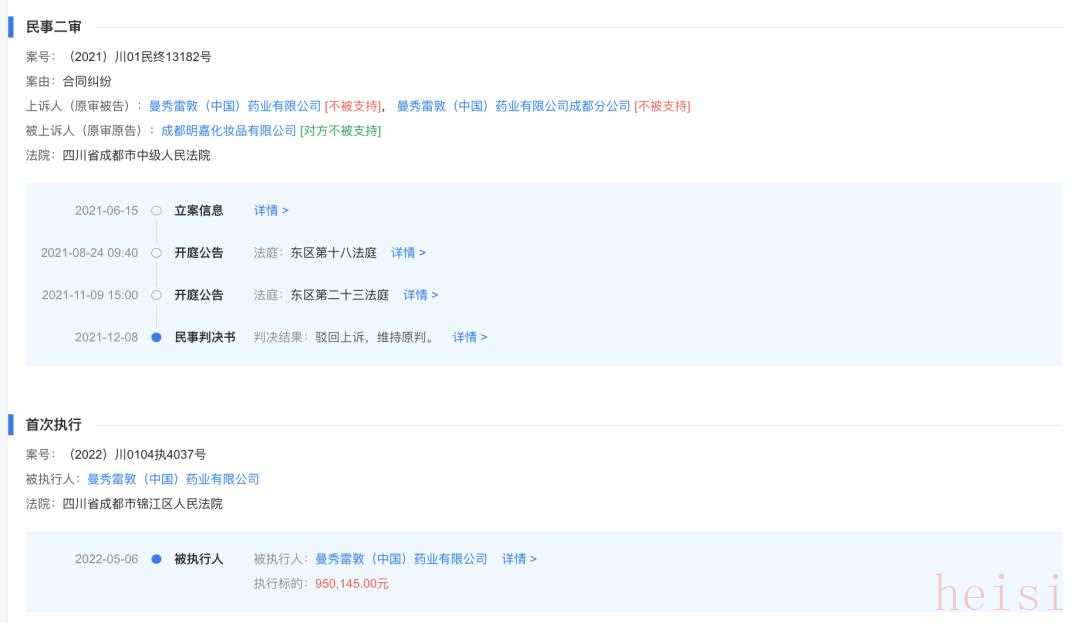Select the 2021-06-15 timeline marker circle

[x=156, y=211]
